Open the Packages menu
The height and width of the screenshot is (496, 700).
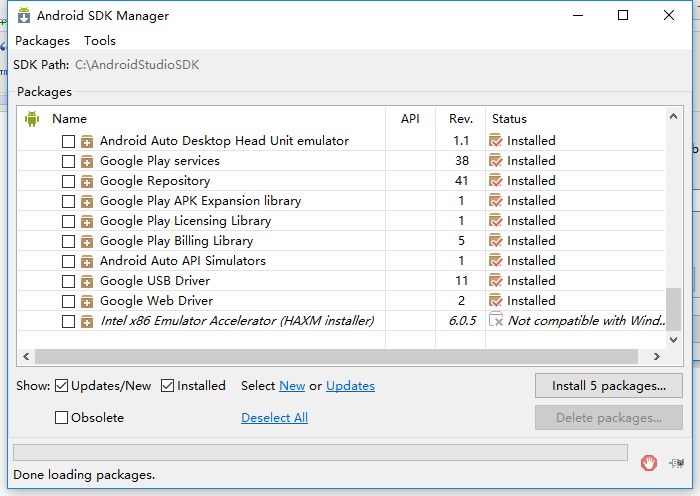pos(42,41)
